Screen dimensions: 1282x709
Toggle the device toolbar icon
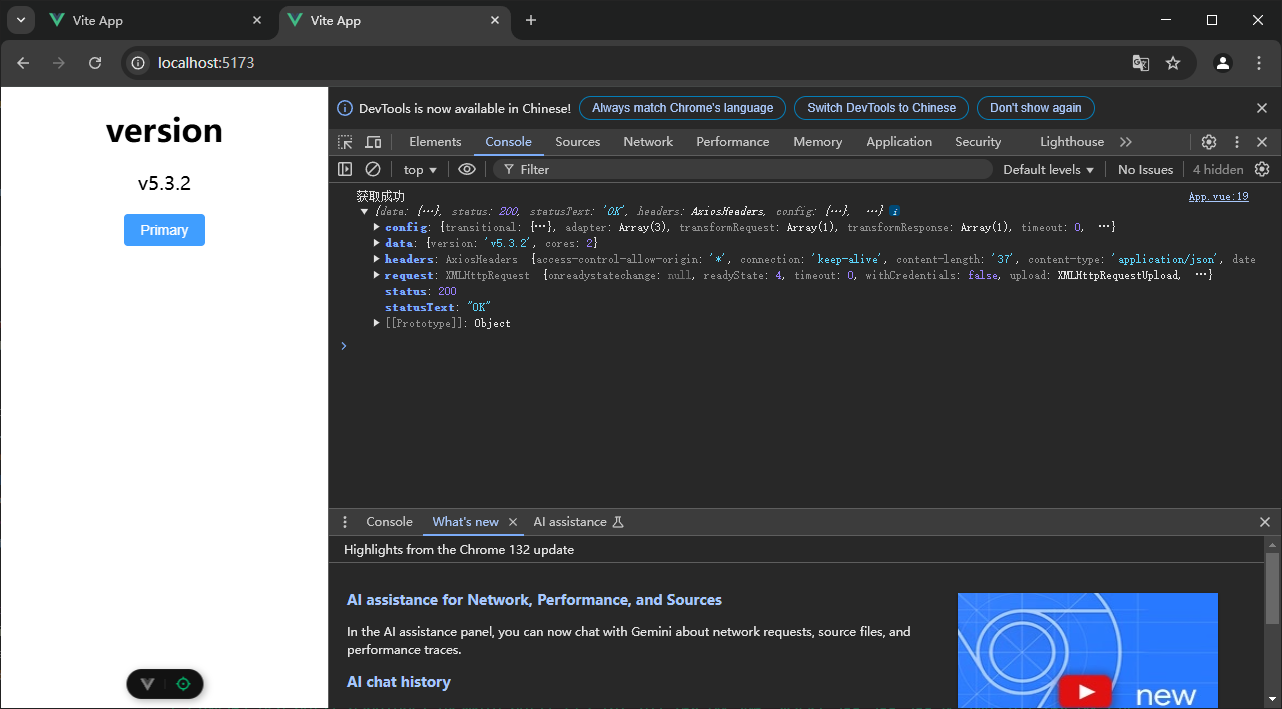pos(373,142)
